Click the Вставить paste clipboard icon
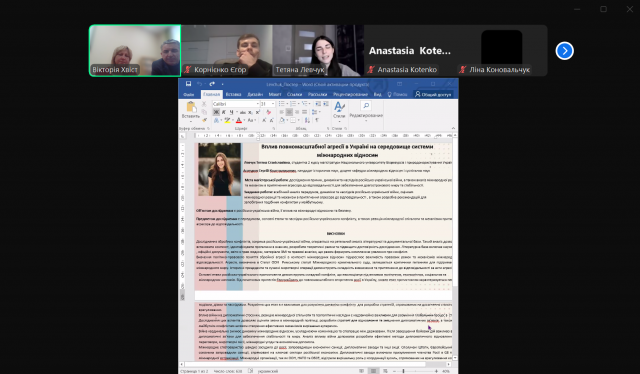 click(191, 107)
